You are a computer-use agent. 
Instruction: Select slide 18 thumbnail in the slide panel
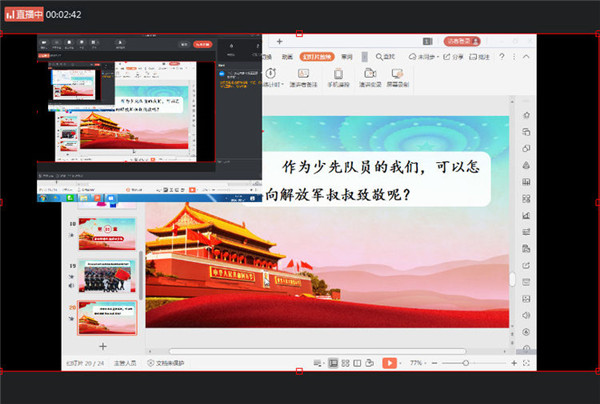click(x=107, y=234)
